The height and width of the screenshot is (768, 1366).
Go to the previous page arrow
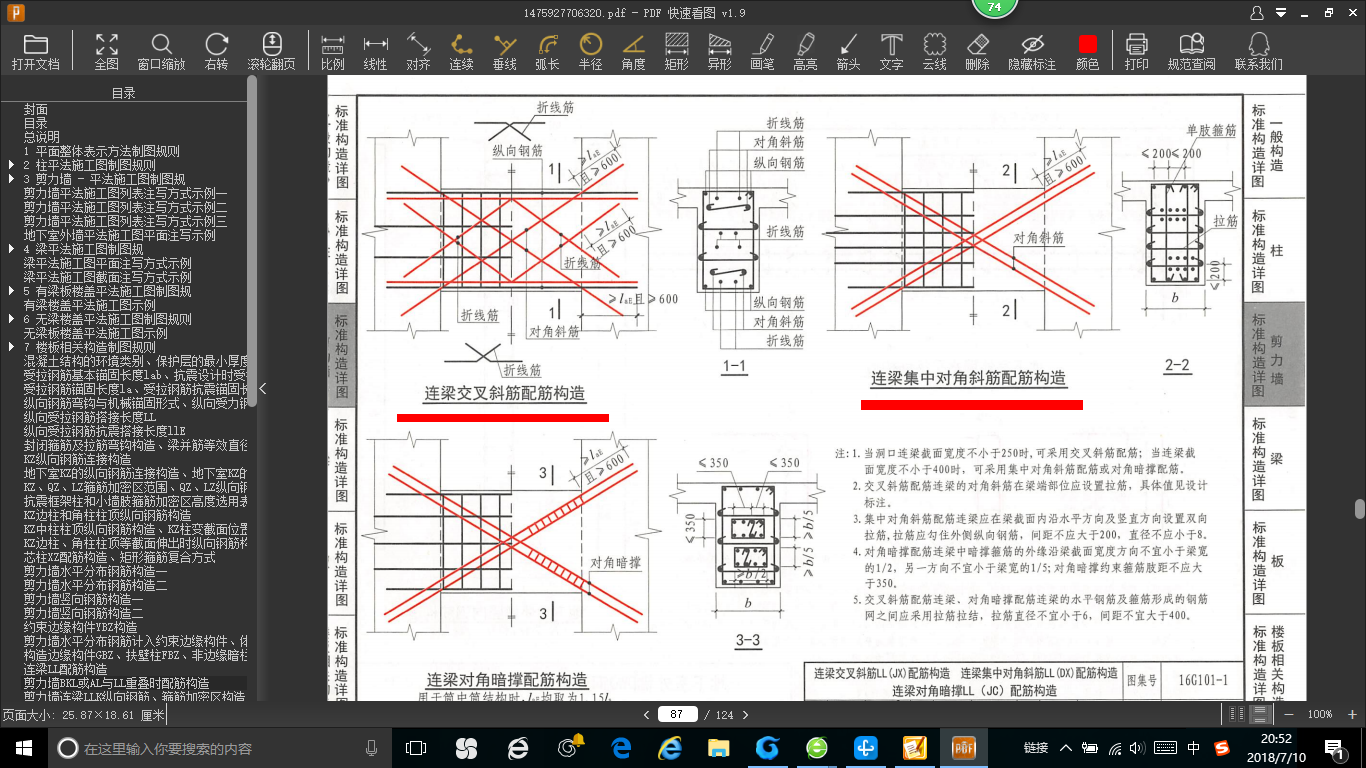645,715
